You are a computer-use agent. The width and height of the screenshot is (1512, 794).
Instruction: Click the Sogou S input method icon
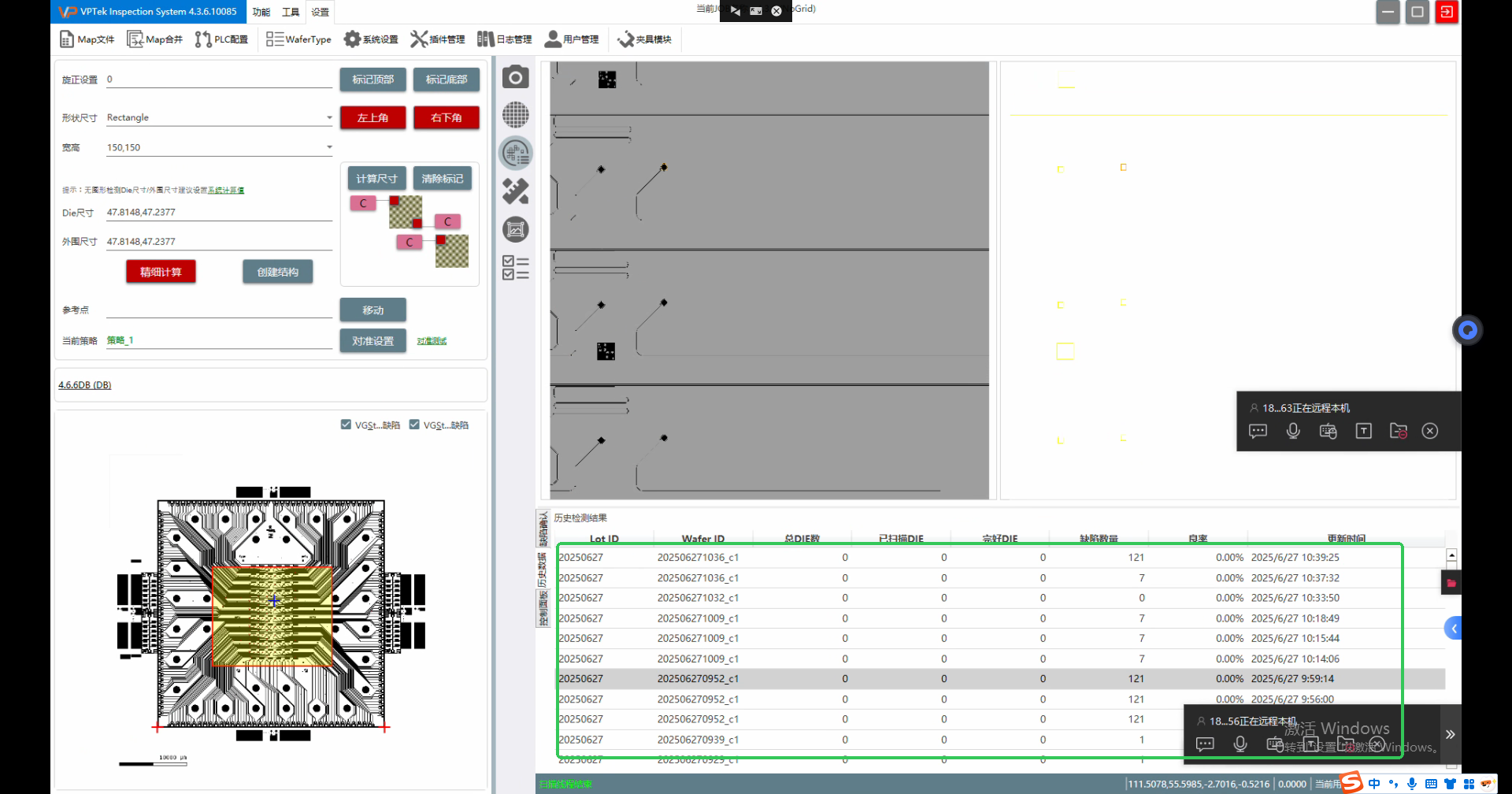tap(1352, 782)
